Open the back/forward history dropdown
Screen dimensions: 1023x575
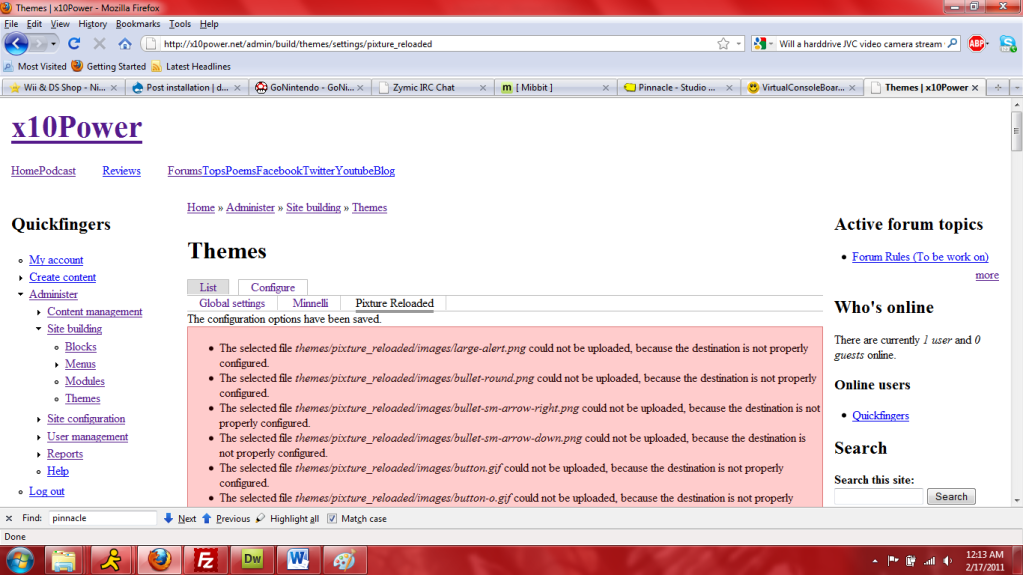point(53,44)
